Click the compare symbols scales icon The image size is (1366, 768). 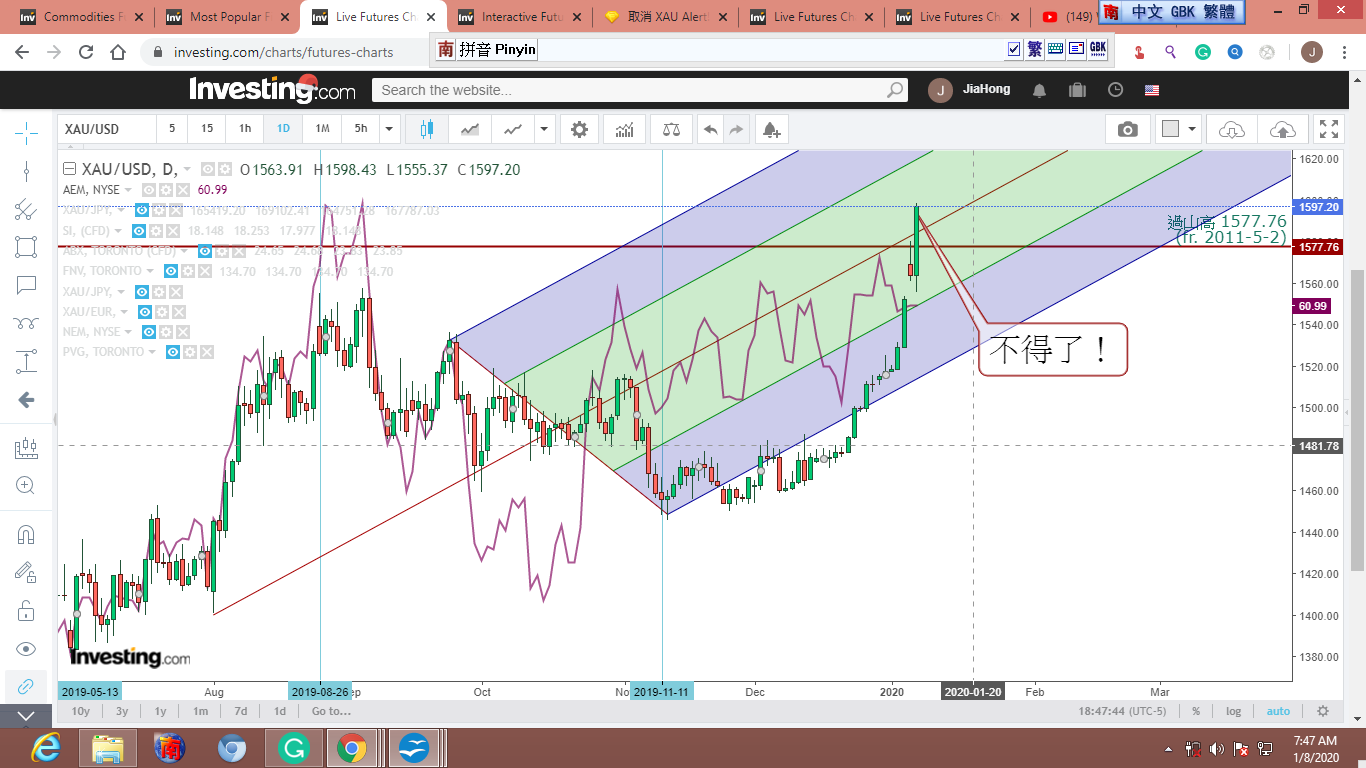point(670,129)
